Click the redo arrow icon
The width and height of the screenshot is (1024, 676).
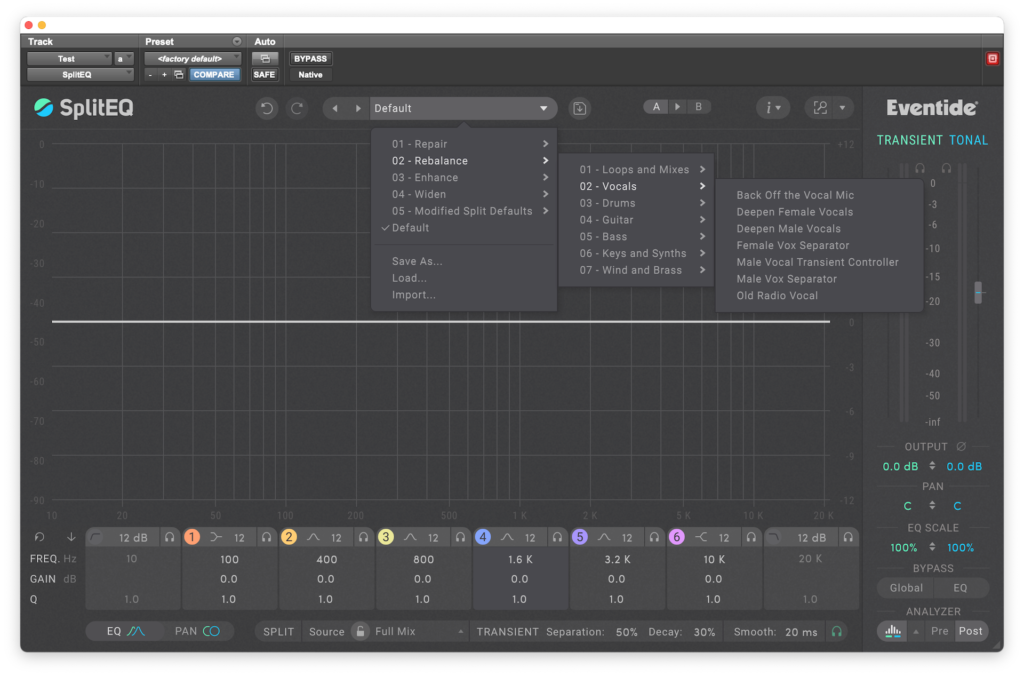297,108
